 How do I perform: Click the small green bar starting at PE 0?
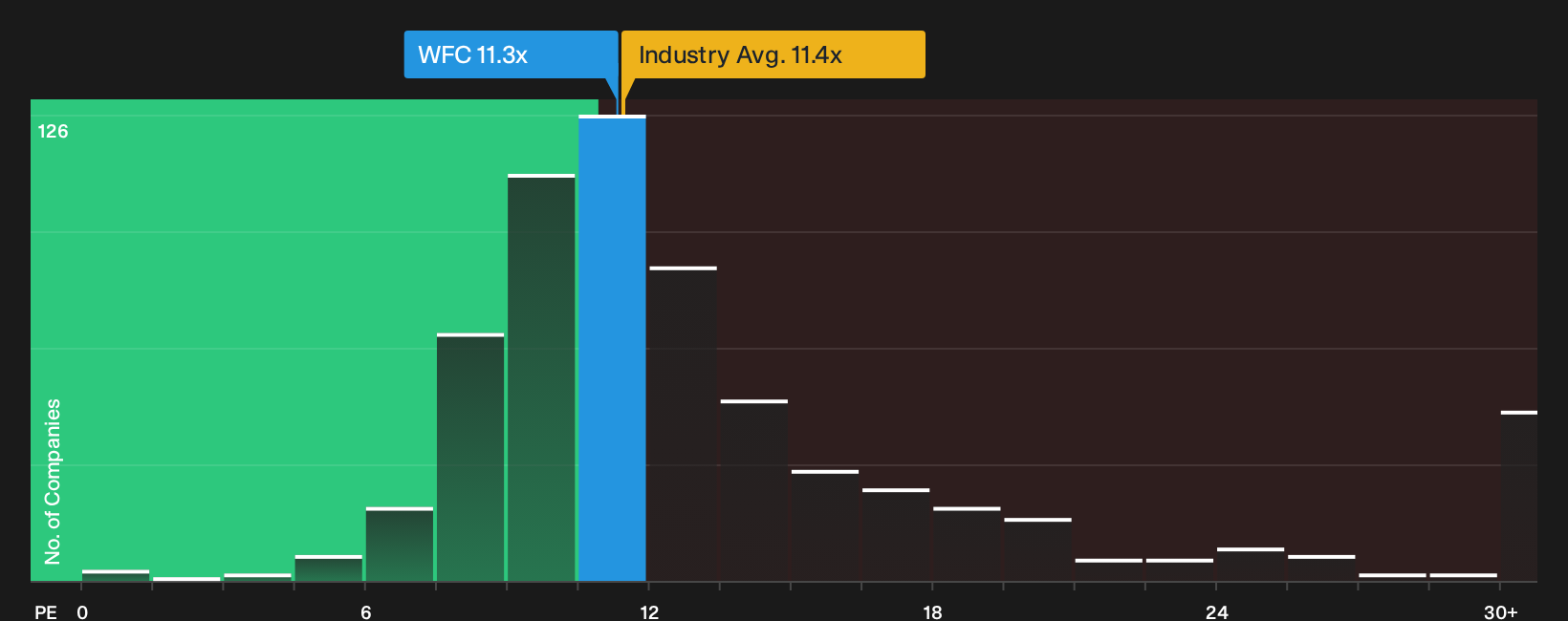pyautogui.click(x=116, y=575)
